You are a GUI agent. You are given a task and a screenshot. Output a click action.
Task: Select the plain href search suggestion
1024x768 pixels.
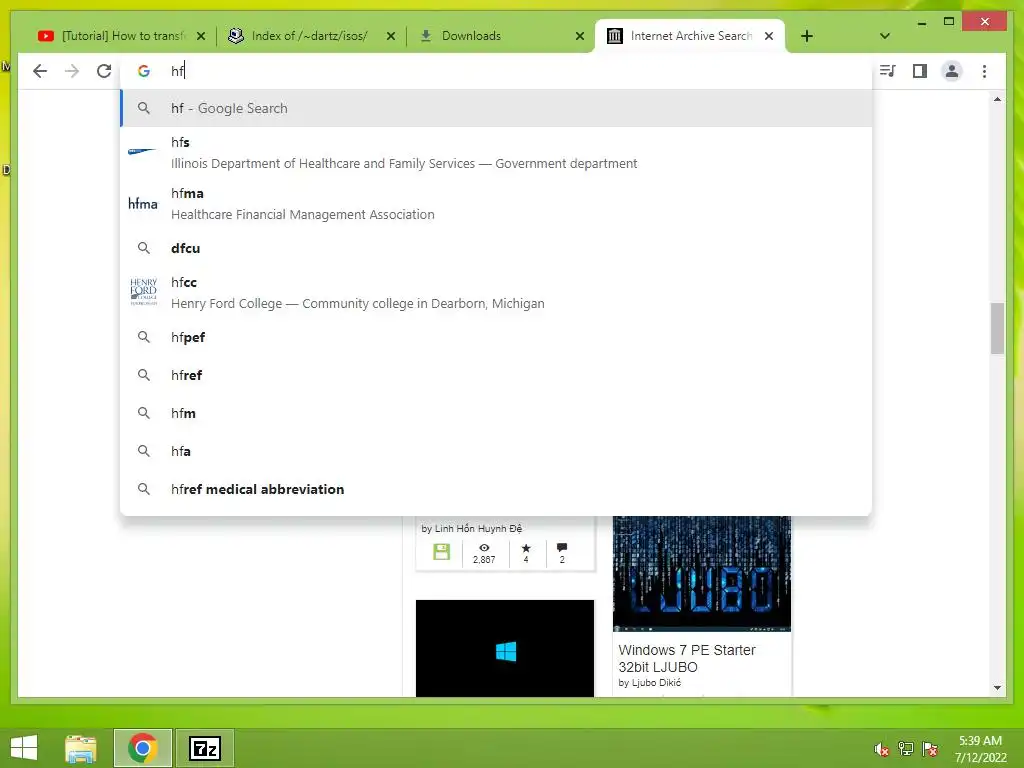(496, 375)
